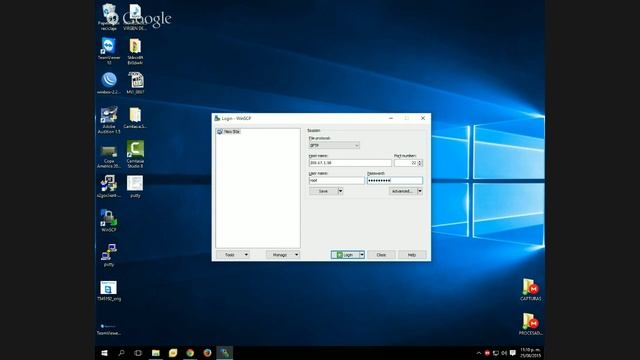Click the active WinSCP taskbar button
This screenshot has width=640, height=360.
[224, 353]
